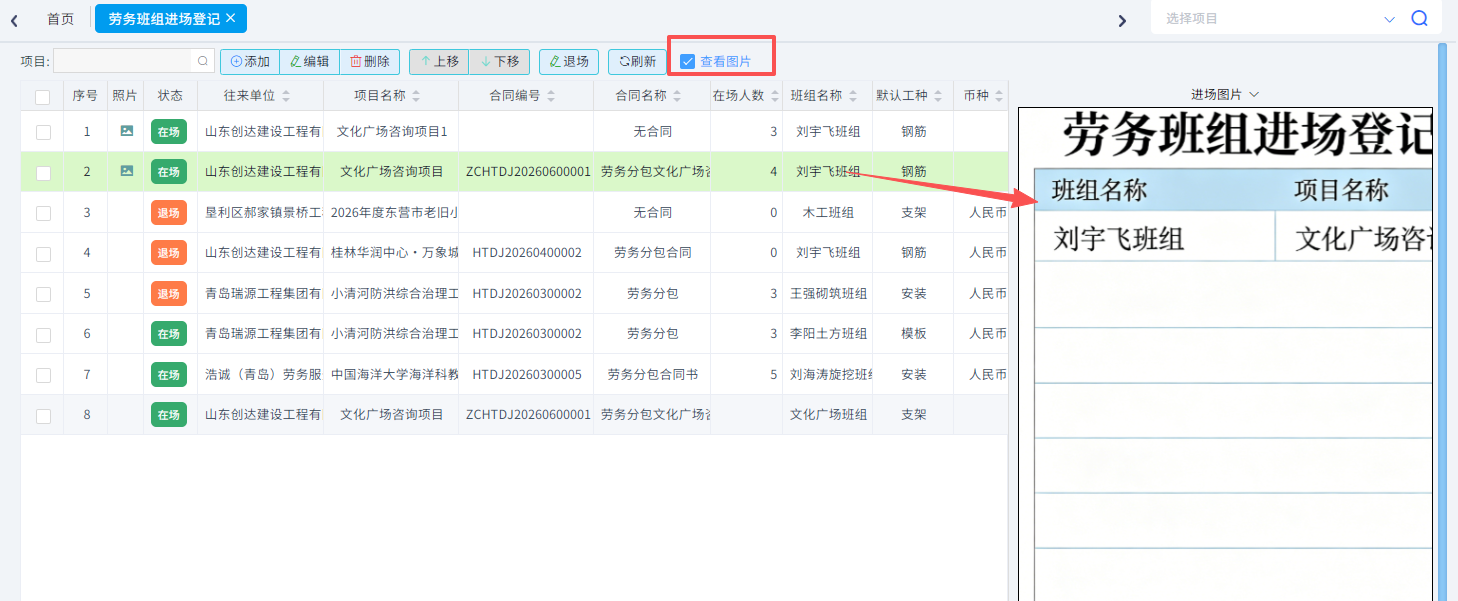Click the 在场 status badge in row 6

(169, 333)
